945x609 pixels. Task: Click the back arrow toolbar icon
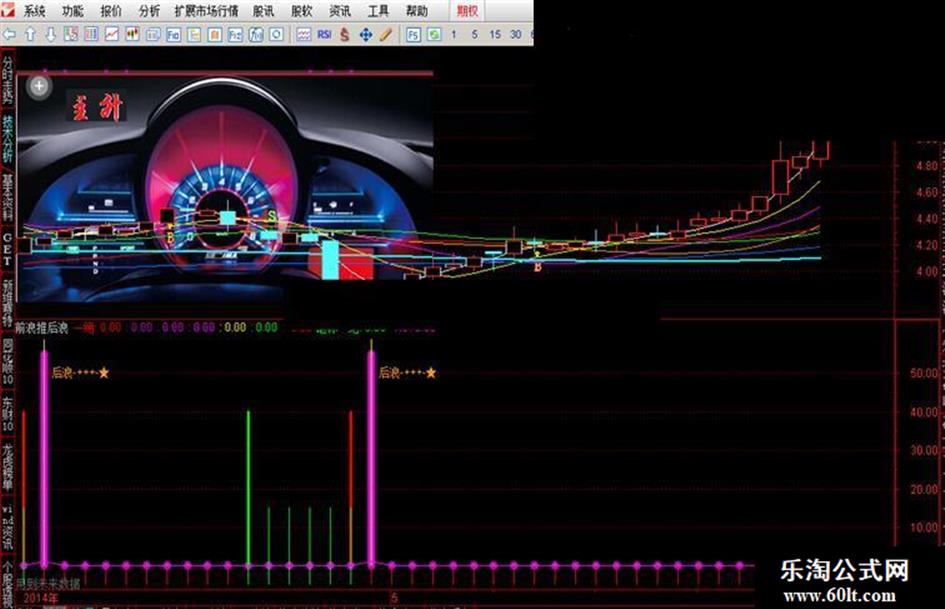[10, 34]
